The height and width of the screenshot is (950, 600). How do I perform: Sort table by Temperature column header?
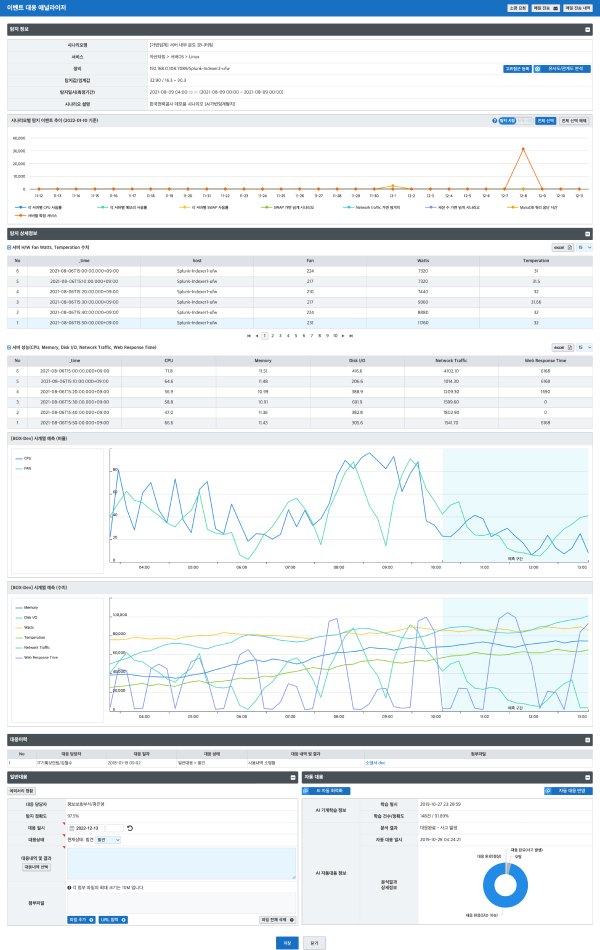(x=536, y=258)
